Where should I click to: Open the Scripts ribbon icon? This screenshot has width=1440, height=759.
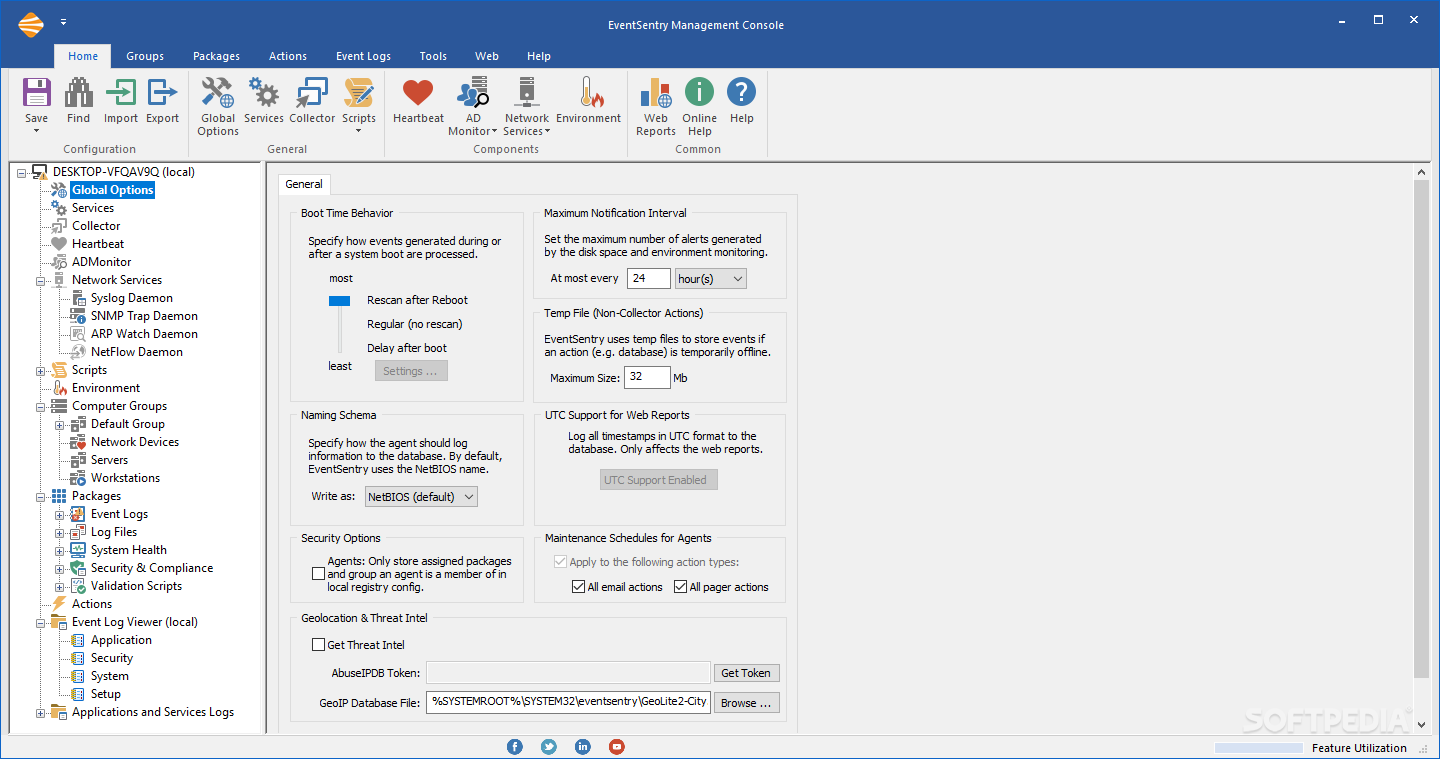[x=358, y=94]
